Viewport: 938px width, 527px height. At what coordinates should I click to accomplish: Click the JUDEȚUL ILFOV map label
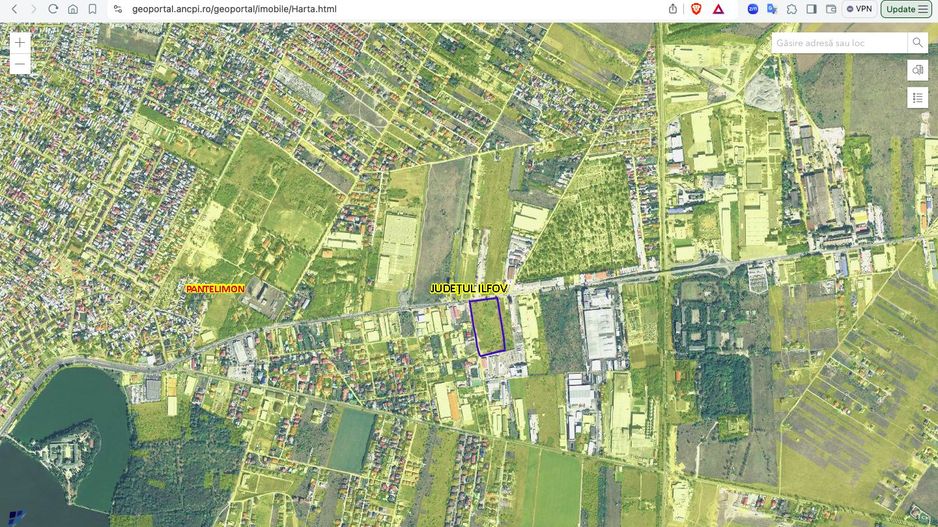469,288
